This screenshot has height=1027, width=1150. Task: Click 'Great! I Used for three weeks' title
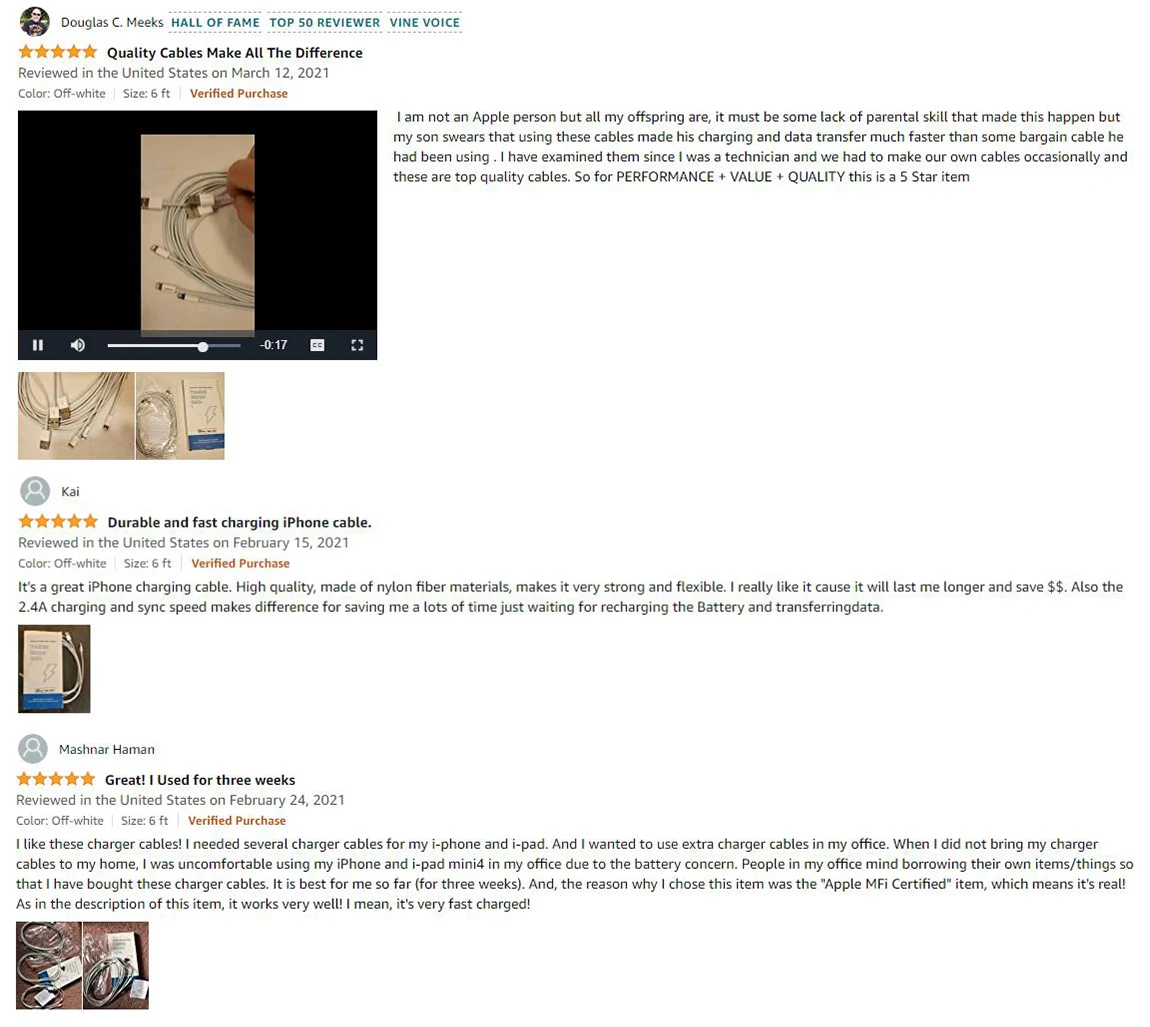click(200, 780)
